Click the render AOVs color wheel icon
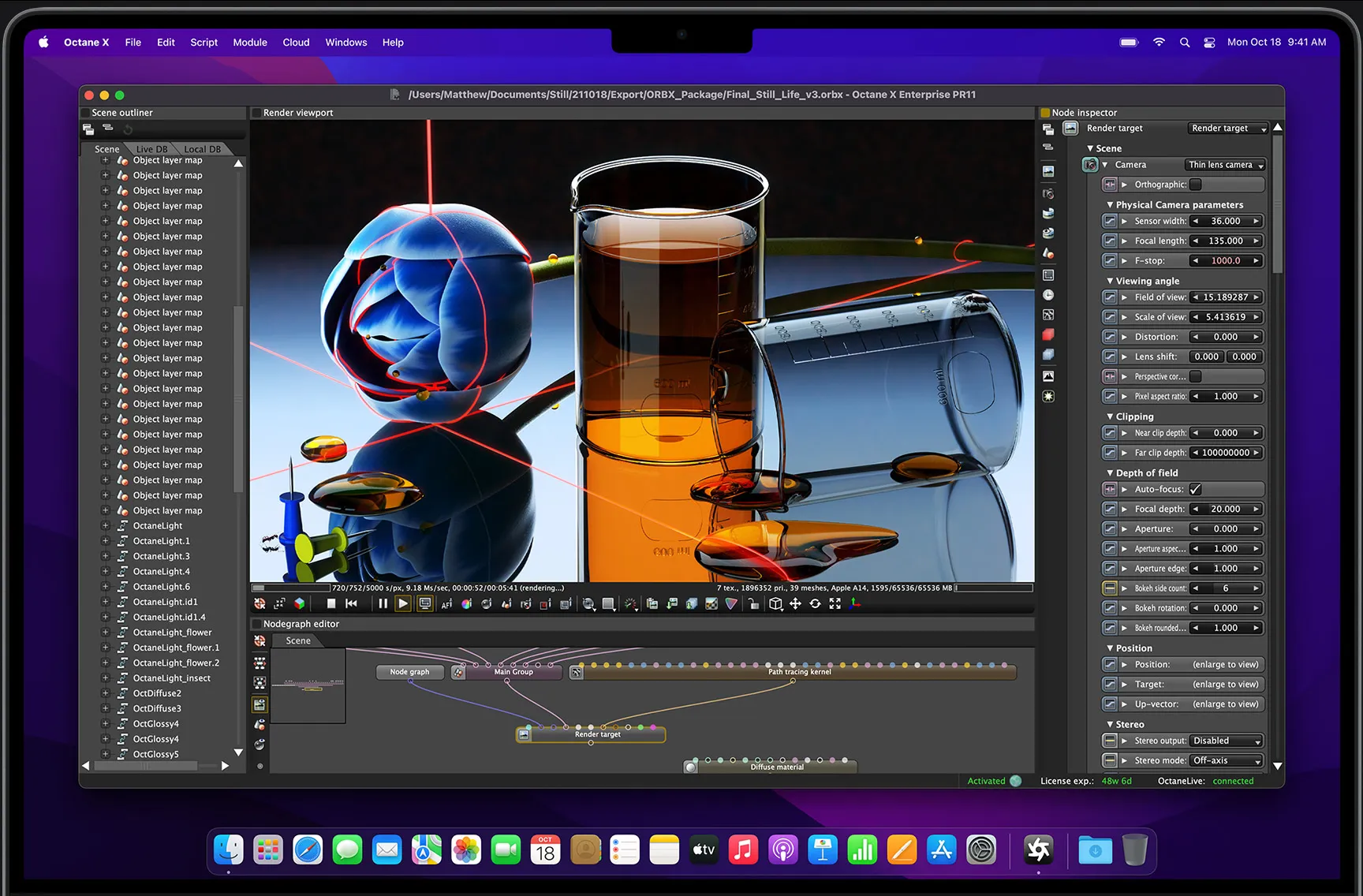The image size is (1363, 896). click(466, 603)
